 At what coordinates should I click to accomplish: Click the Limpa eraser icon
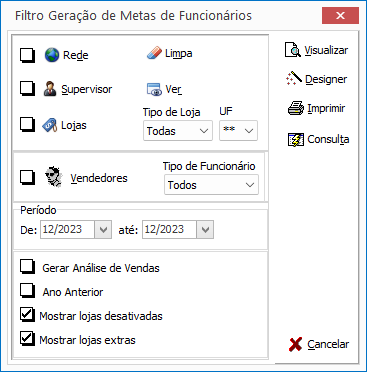(x=154, y=53)
